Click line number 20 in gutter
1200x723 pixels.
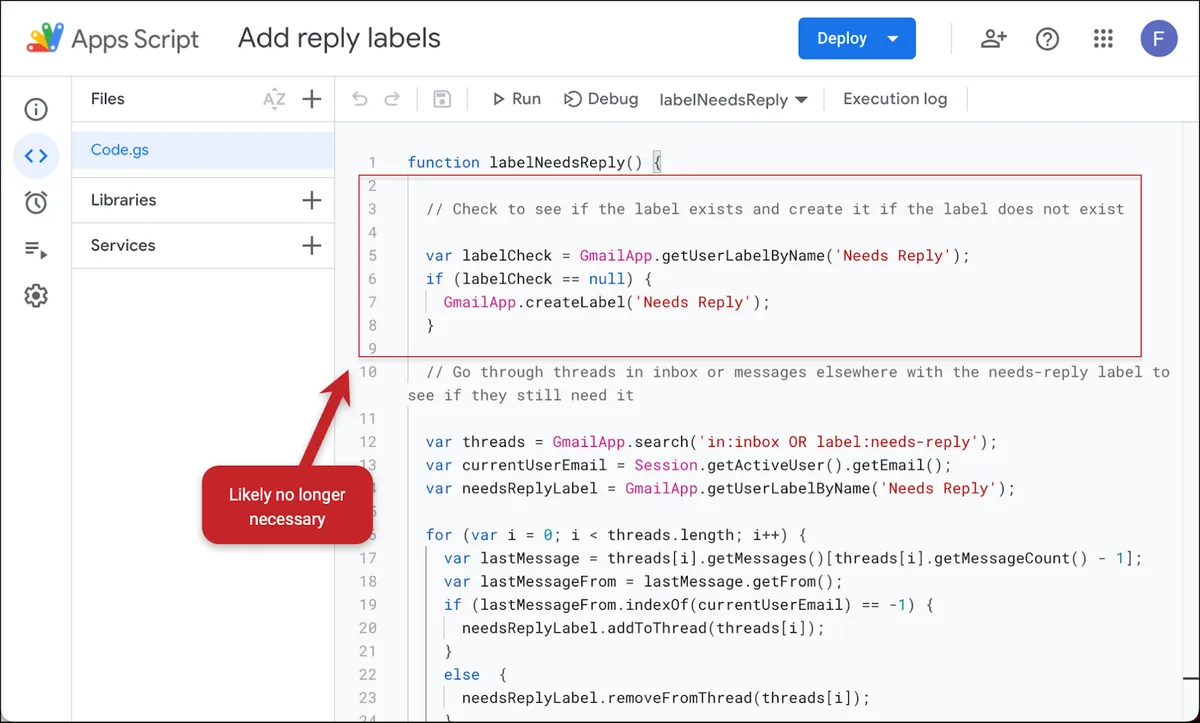[368, 628]
